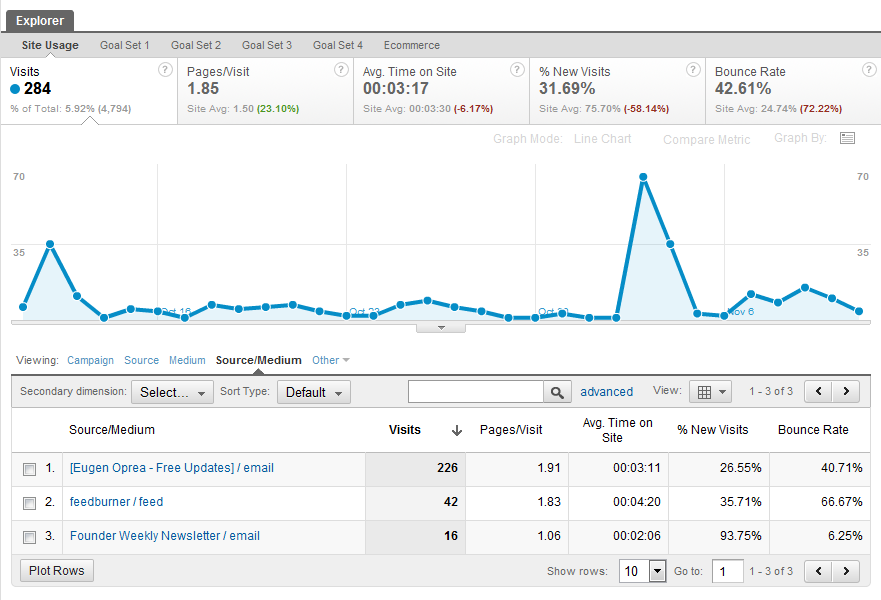
Task: Open the advanced search link
Action: tap(606, 391)
